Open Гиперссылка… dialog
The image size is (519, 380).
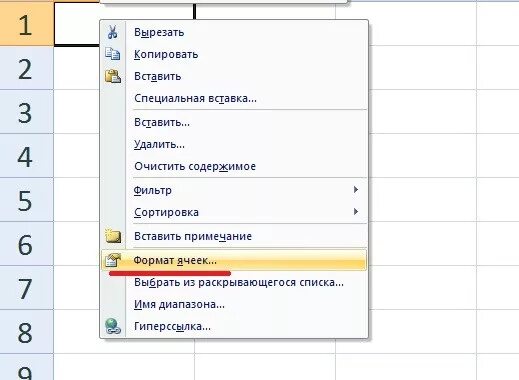click(234, 326)
